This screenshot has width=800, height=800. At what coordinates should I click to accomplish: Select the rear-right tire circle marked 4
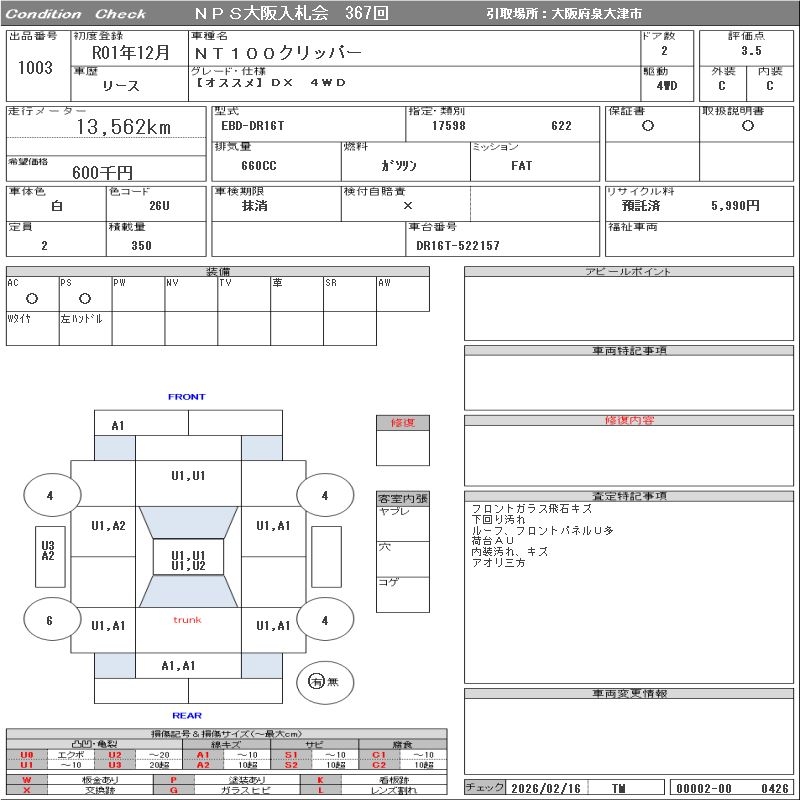click(324, 620)
